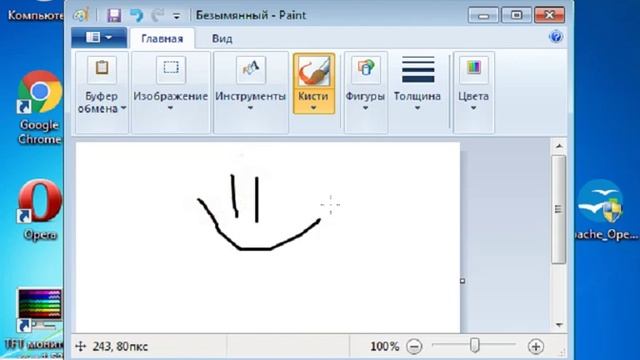Viewport: 640px width, 360px height.
Task: Click the Фигуры shapes icon
Action: point(366,69)
